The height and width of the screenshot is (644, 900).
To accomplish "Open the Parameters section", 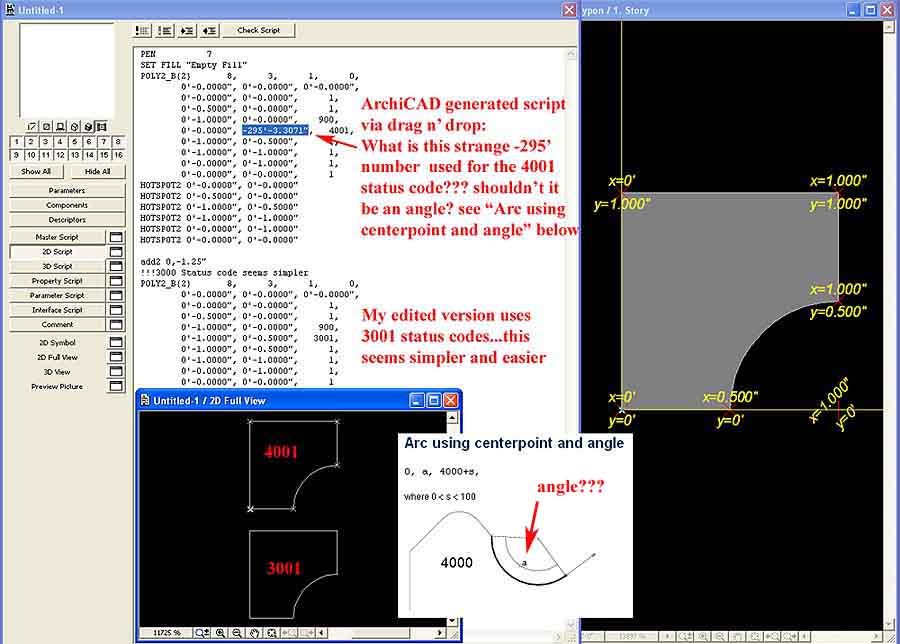I will [67, 190].
